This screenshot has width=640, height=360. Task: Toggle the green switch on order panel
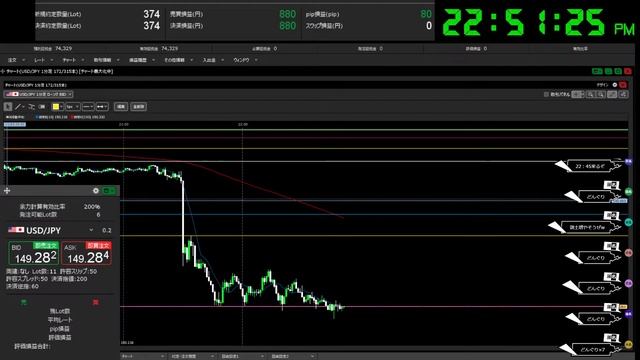(x=109, y=191)
